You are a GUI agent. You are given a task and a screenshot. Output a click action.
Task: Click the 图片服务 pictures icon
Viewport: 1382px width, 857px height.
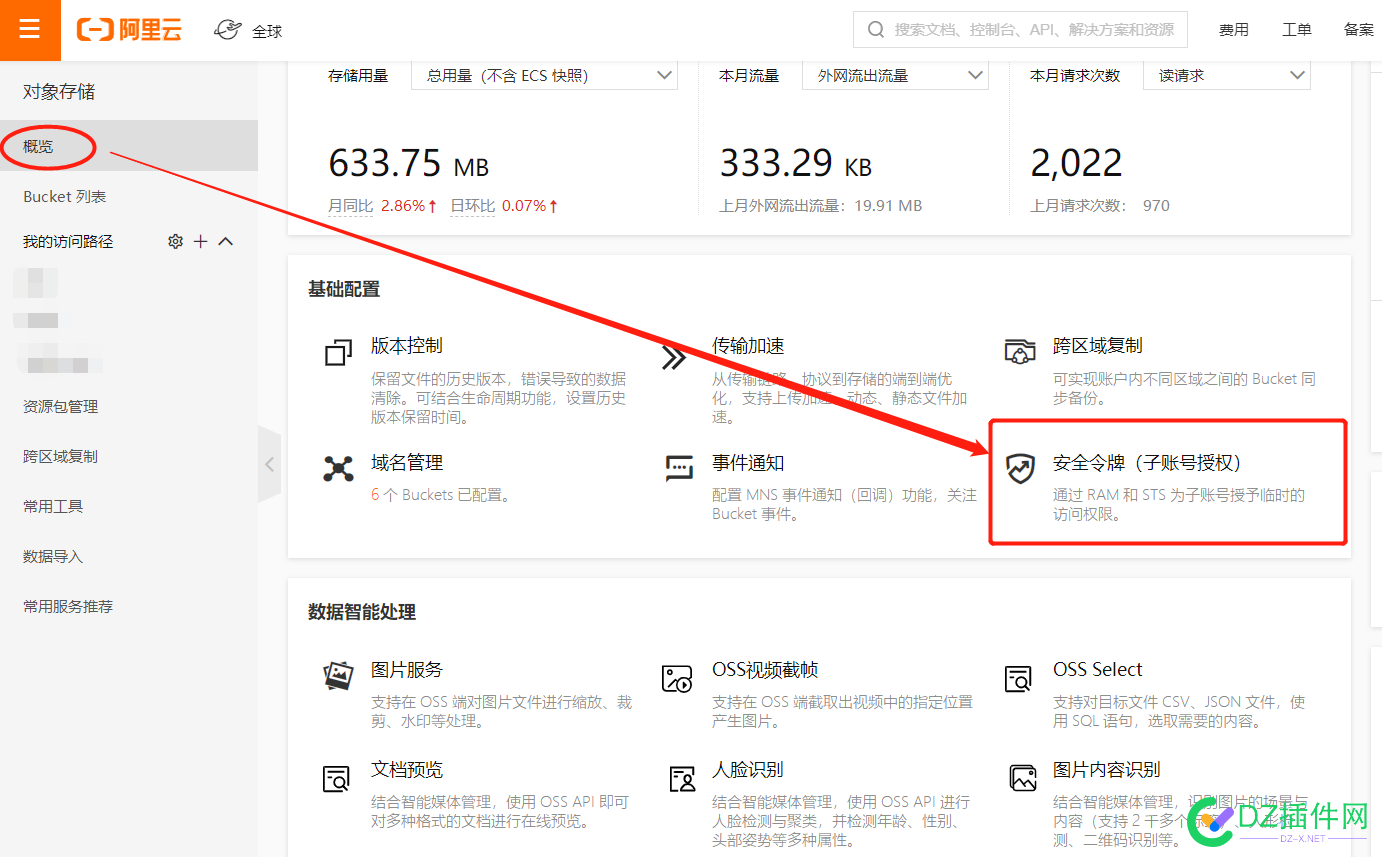[339, 676]
